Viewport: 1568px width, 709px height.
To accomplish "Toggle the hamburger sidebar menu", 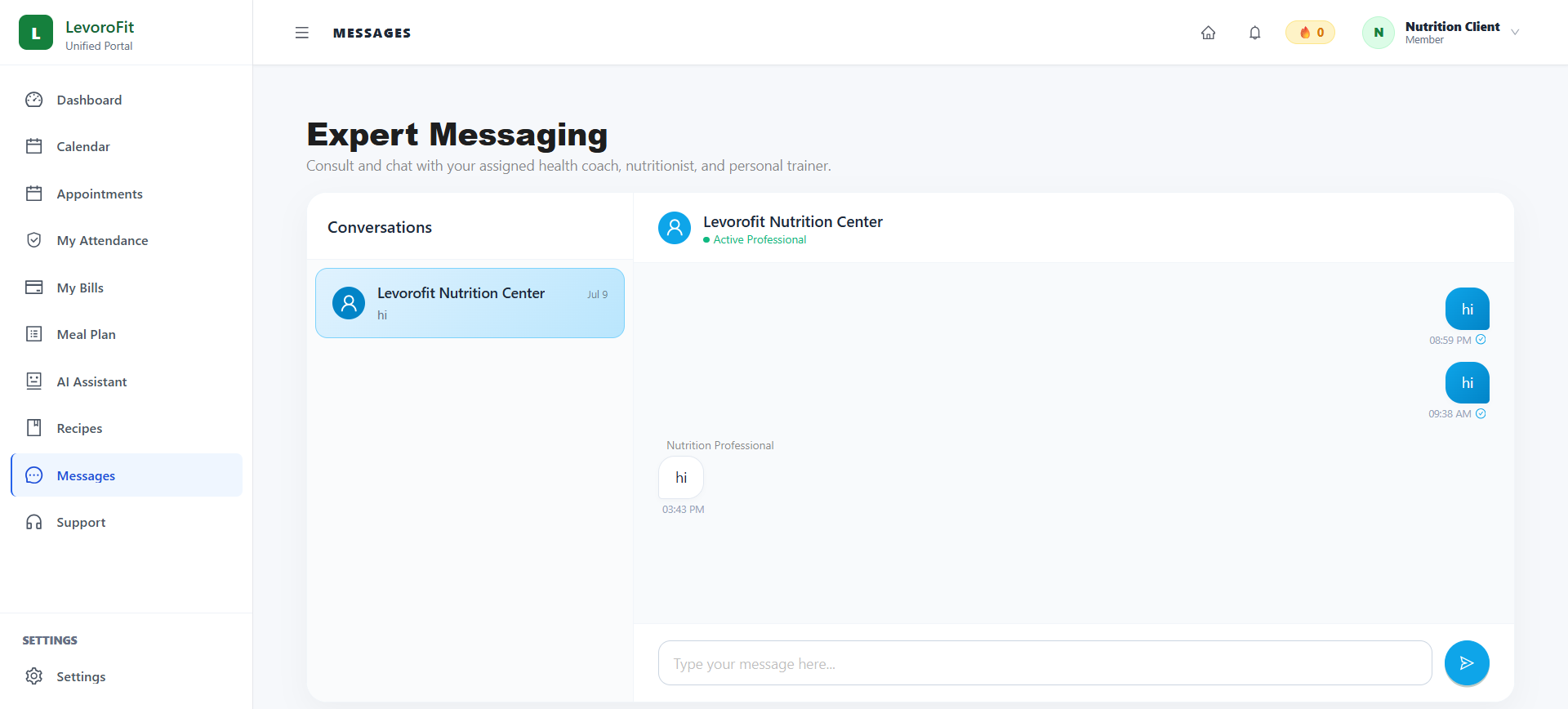I will (302, 33).
